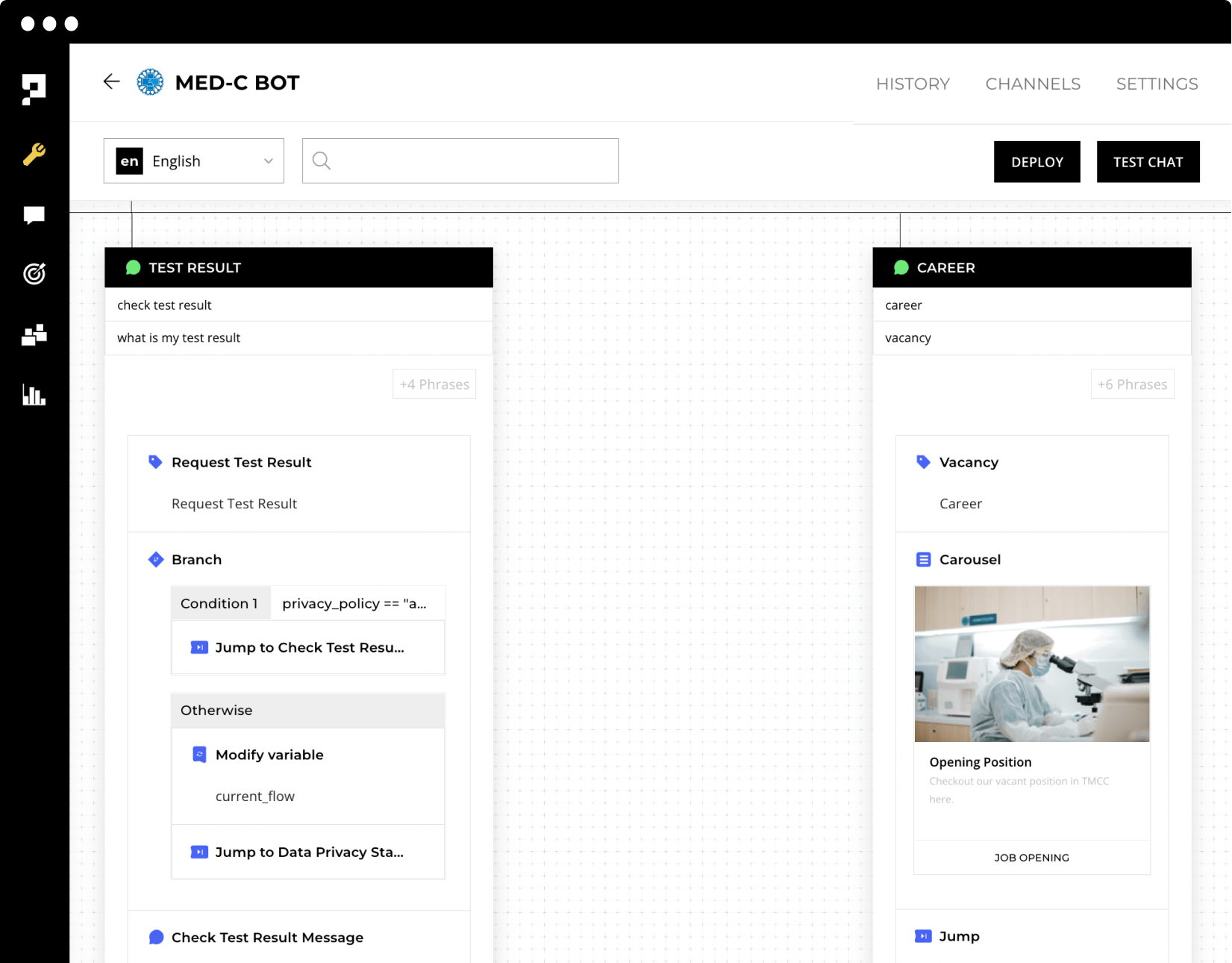Launch TEST CHAT

[1148, 161]
